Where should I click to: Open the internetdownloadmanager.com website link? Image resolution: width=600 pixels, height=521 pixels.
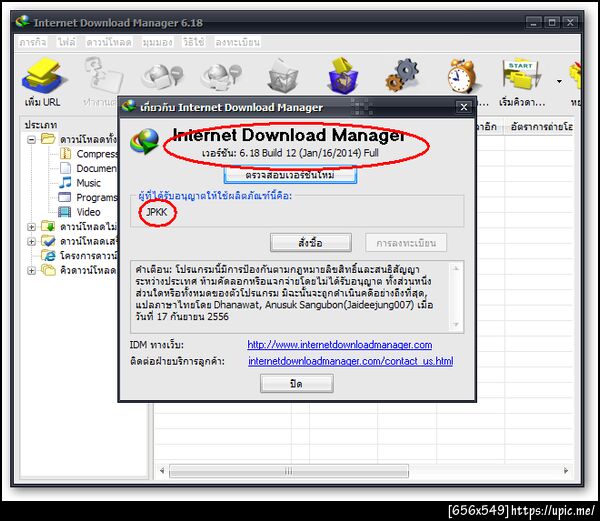pyautogui.click(x=339, y=345)
